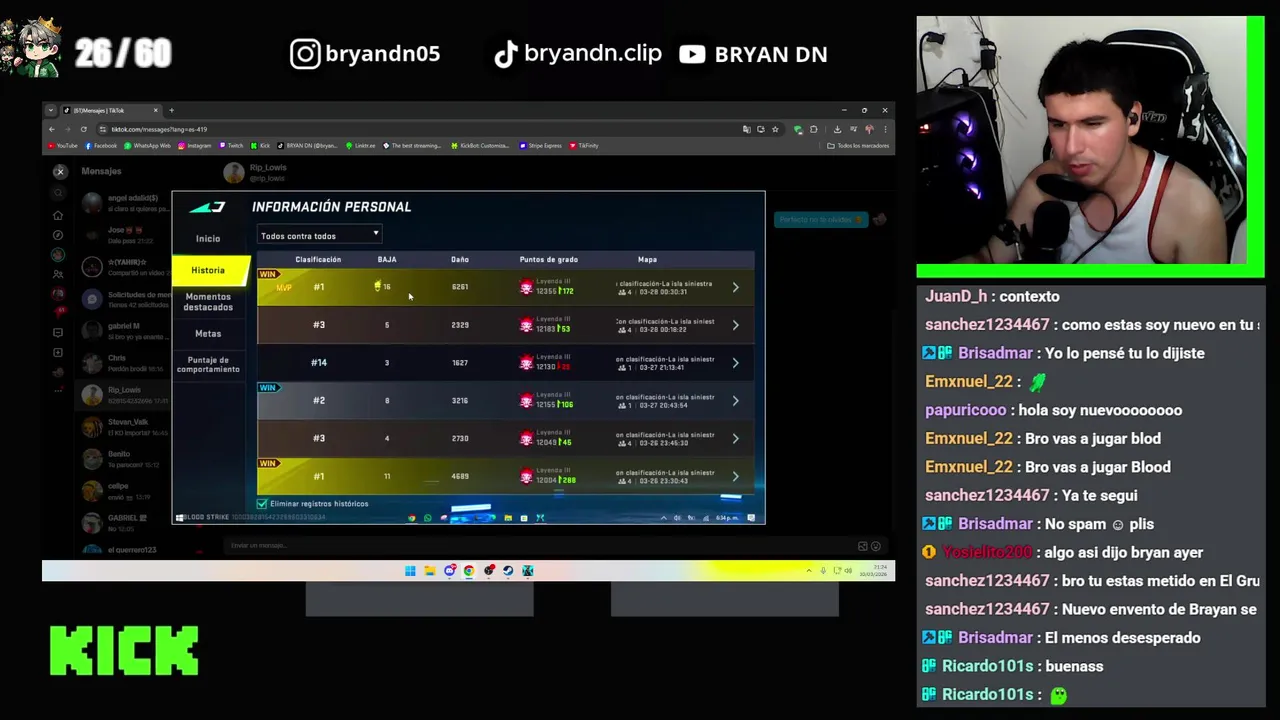Expand match details for 3216 damage row
Image resolution: width=1280 pixels, height=720 pixels.
(x=735, y=401)
